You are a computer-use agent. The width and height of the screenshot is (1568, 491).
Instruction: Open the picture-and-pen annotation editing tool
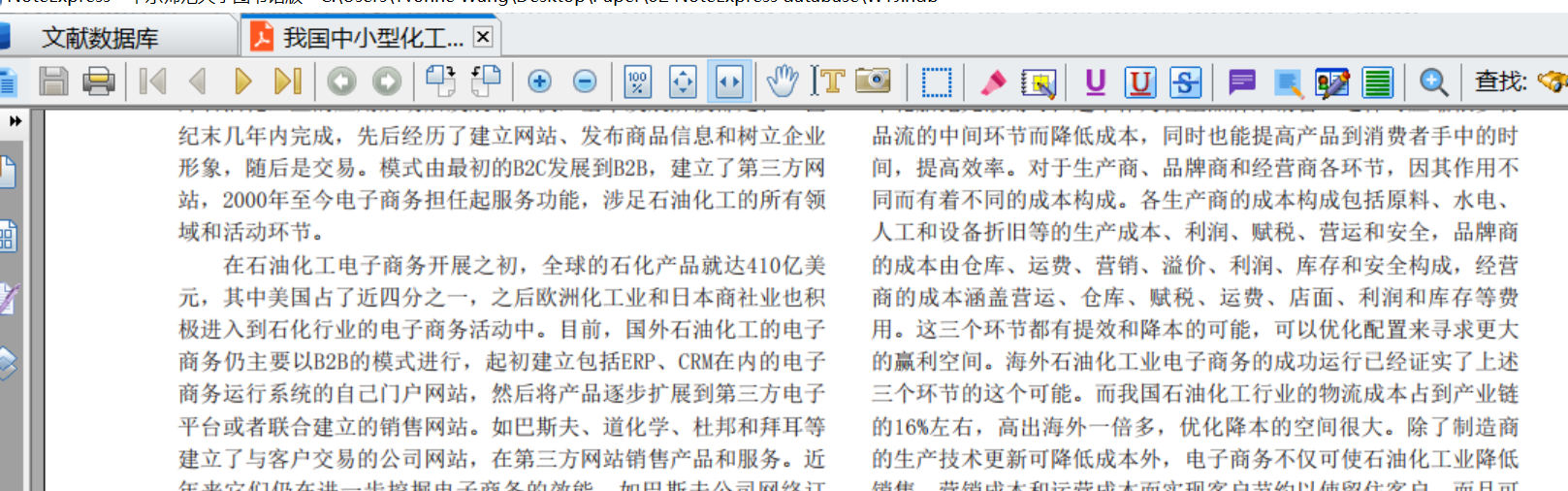pos(1332,83)
